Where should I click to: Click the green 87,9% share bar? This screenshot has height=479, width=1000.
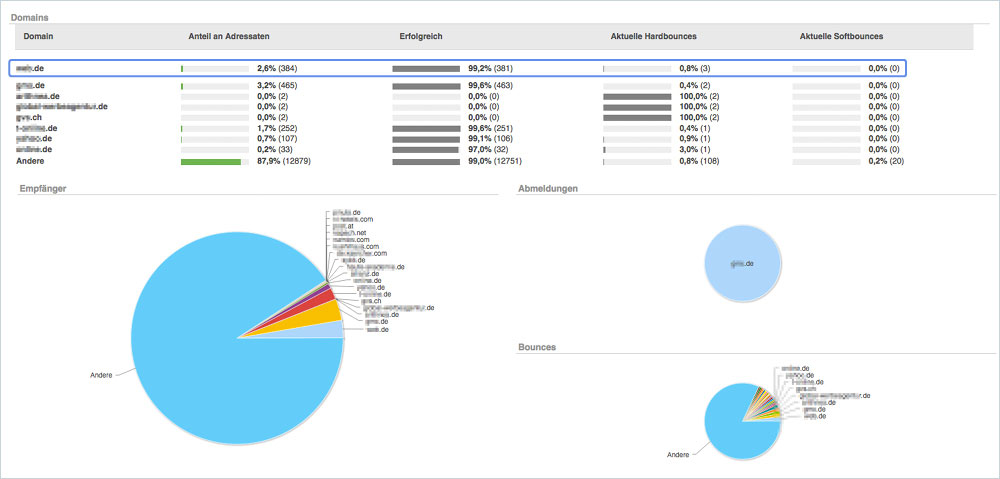coord(211,161)
